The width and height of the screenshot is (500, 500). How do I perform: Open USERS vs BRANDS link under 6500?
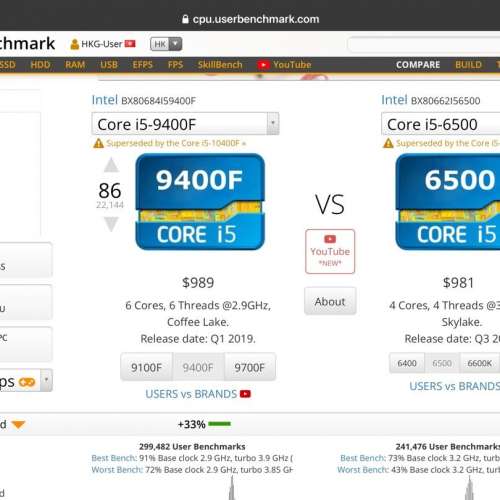[455, 386]
